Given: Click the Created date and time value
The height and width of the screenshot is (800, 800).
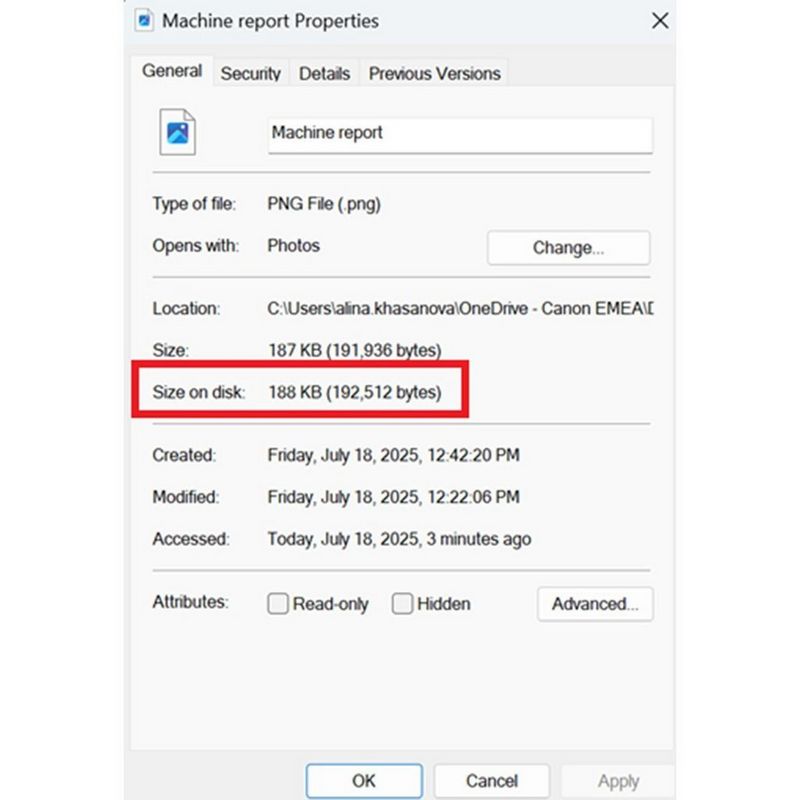Looking at the screenshot, I should pos(393,455).
